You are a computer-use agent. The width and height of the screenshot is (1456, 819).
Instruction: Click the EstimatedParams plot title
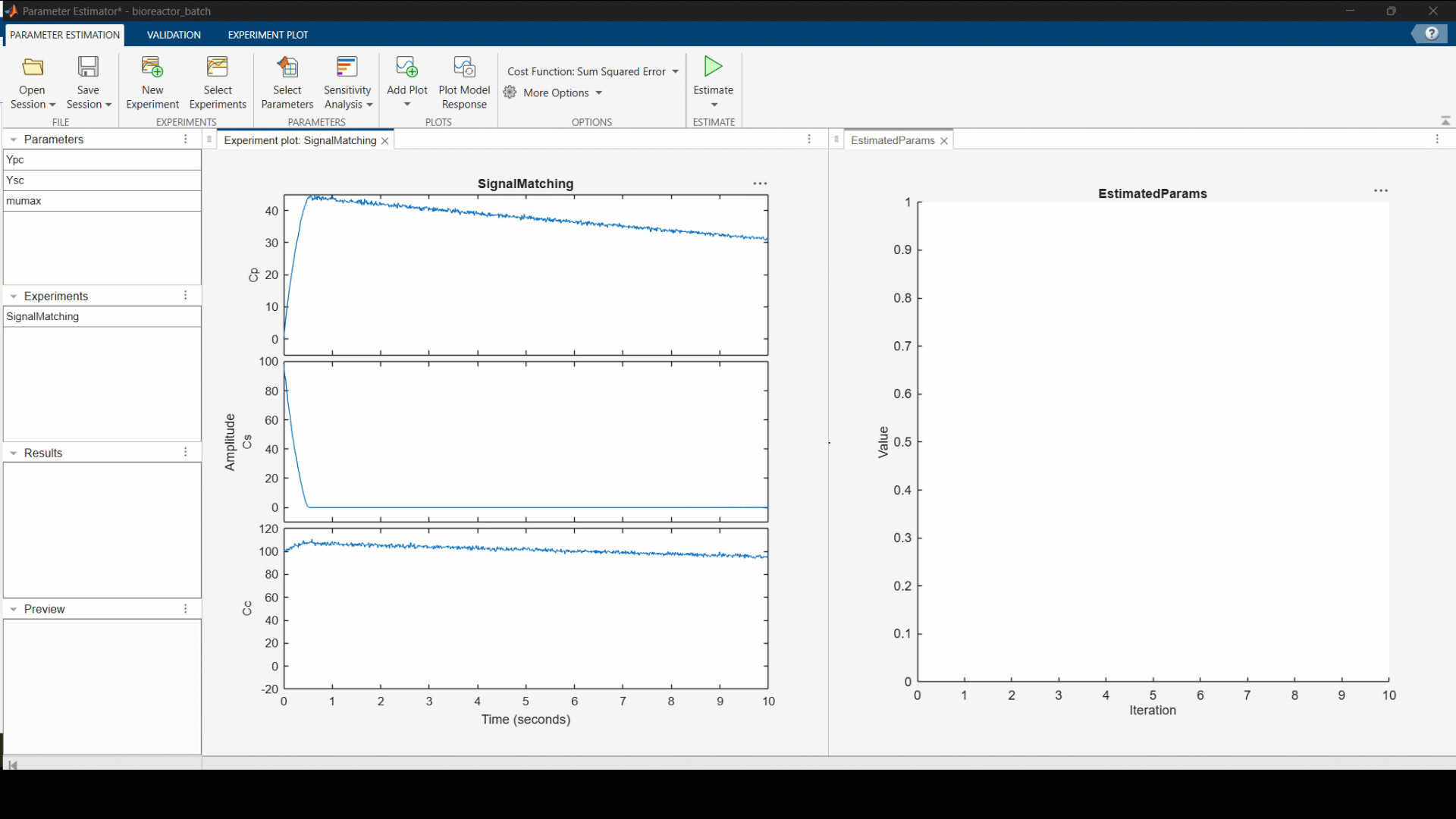click(x=1153, y=193)
